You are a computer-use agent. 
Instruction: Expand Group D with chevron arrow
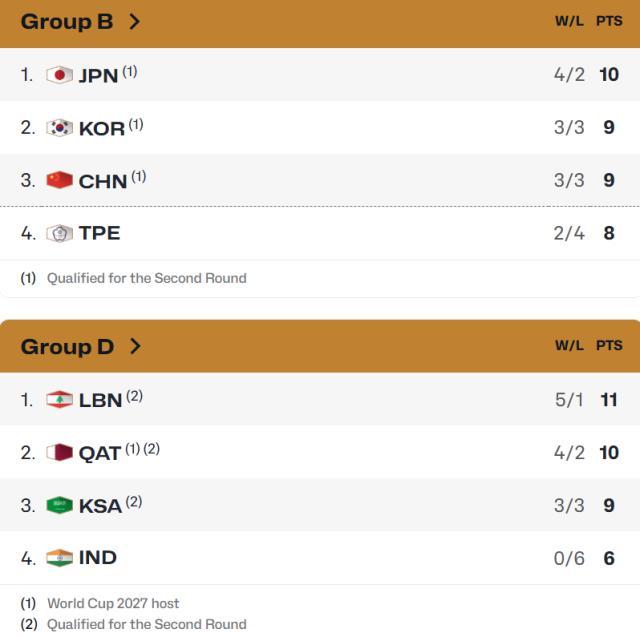click(x=135, y=346)
